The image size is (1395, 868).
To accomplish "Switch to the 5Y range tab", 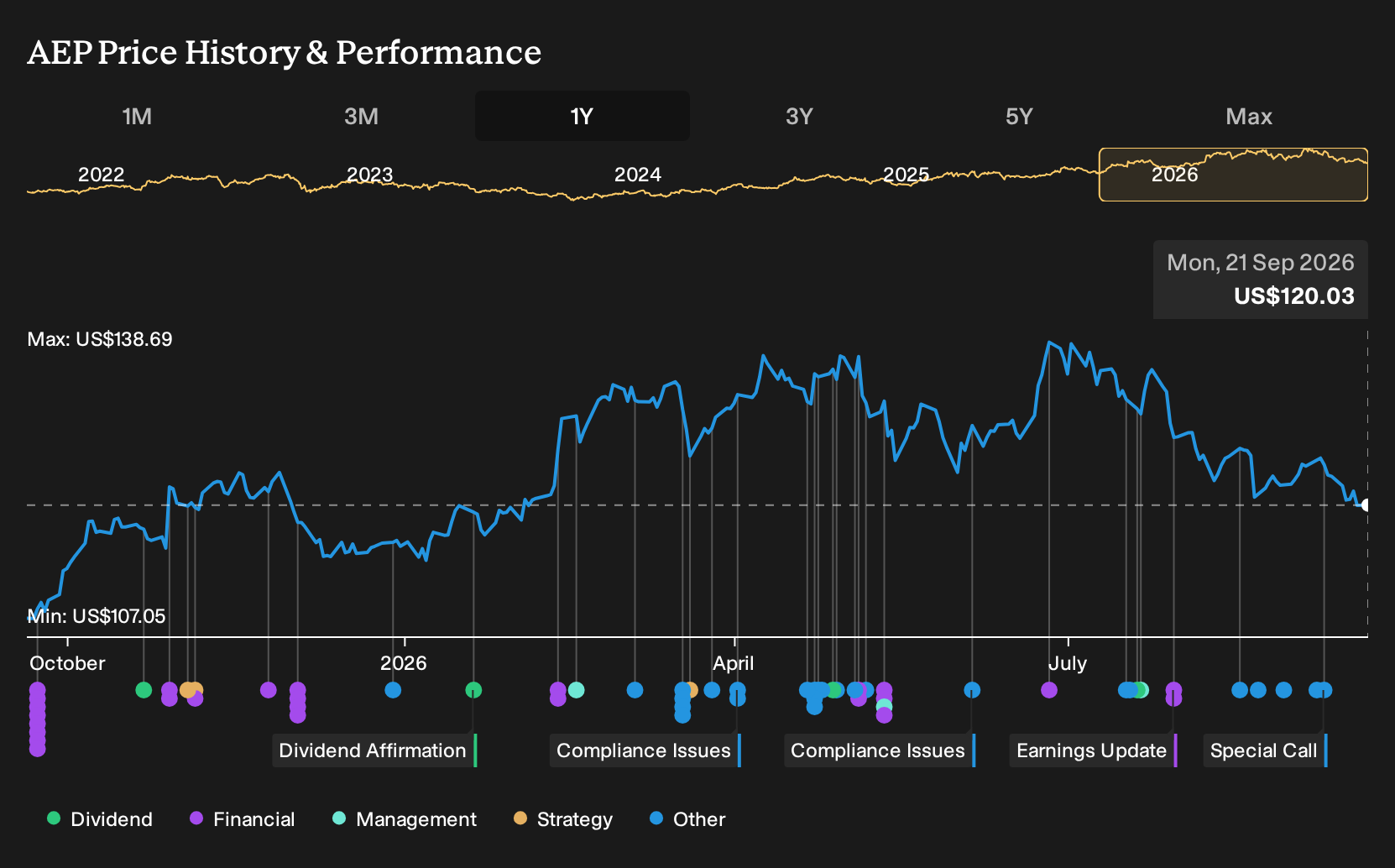I will (x=1019, y=116).
